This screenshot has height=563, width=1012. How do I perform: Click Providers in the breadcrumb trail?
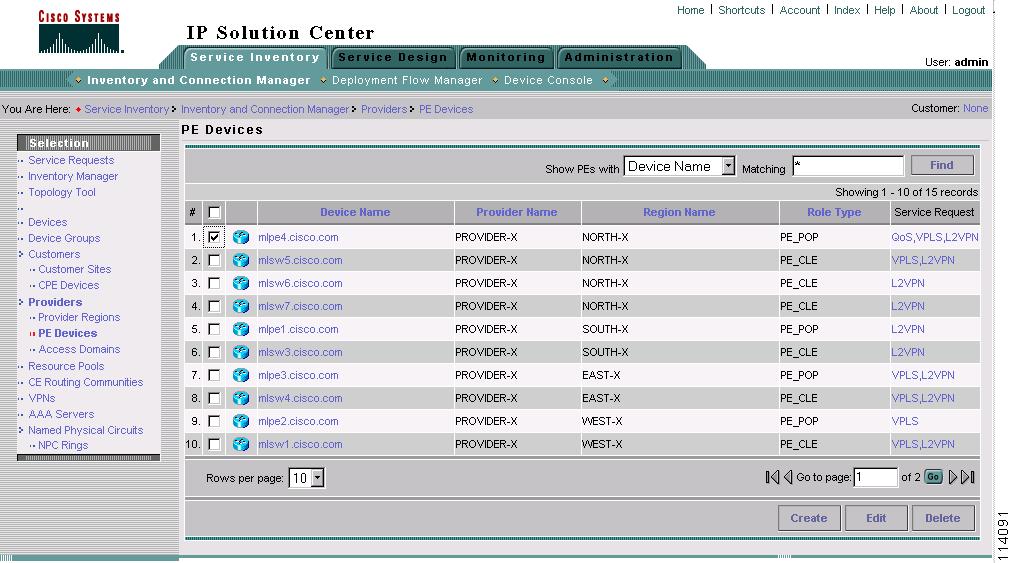[383, 109]
